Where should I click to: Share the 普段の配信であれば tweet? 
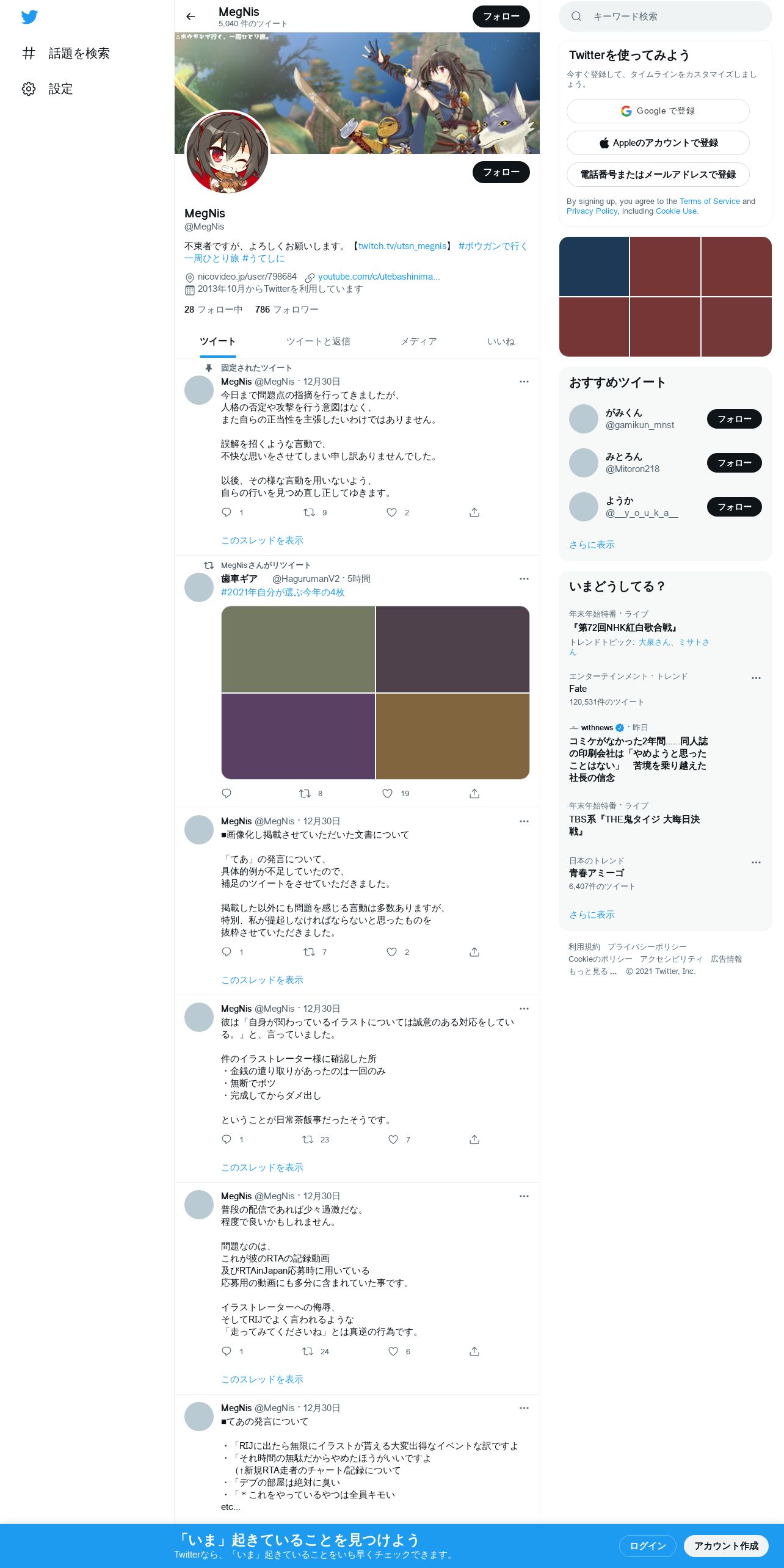tap(474, 1351)
